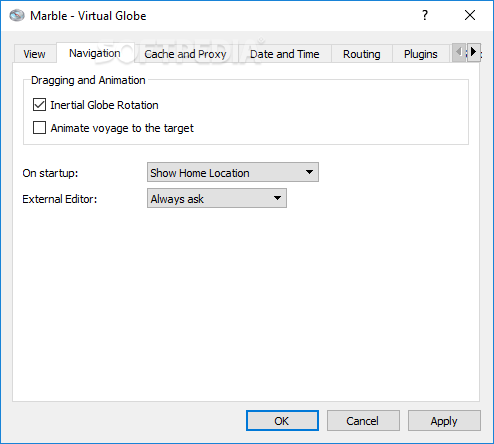
Task: Uncheck Inertial Globe Rotation
Action: point(39,105)
